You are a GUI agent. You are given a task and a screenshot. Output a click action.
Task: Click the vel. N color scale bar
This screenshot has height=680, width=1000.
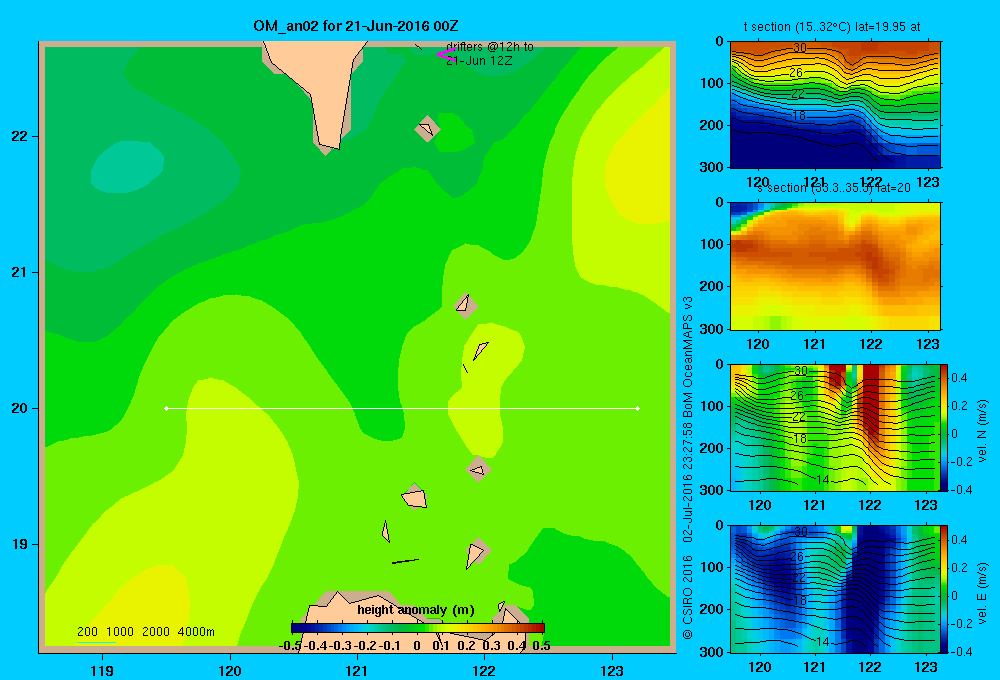click(945, 427)
